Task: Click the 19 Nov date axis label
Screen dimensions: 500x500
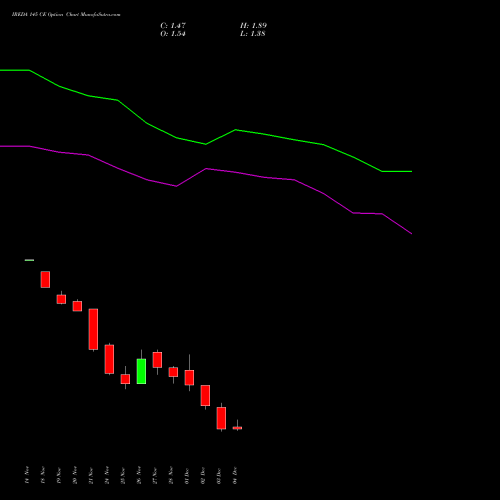Action: 59,475
